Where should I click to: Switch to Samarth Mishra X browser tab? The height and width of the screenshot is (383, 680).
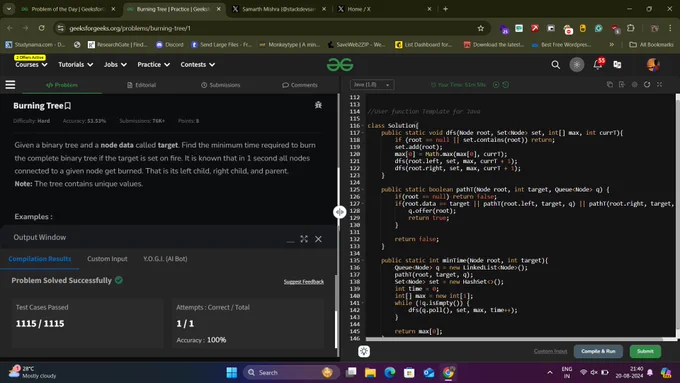click(278, 9)
